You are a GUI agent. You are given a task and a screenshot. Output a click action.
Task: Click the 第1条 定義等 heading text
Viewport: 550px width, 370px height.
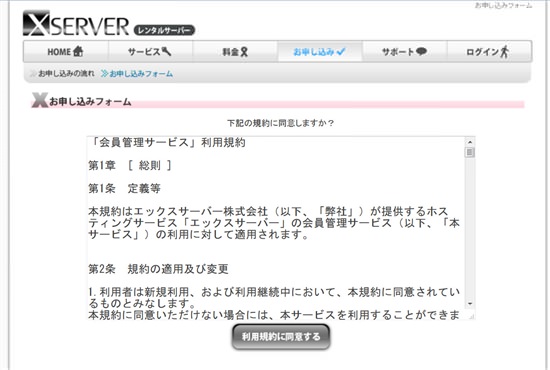(x=125, y=189)
